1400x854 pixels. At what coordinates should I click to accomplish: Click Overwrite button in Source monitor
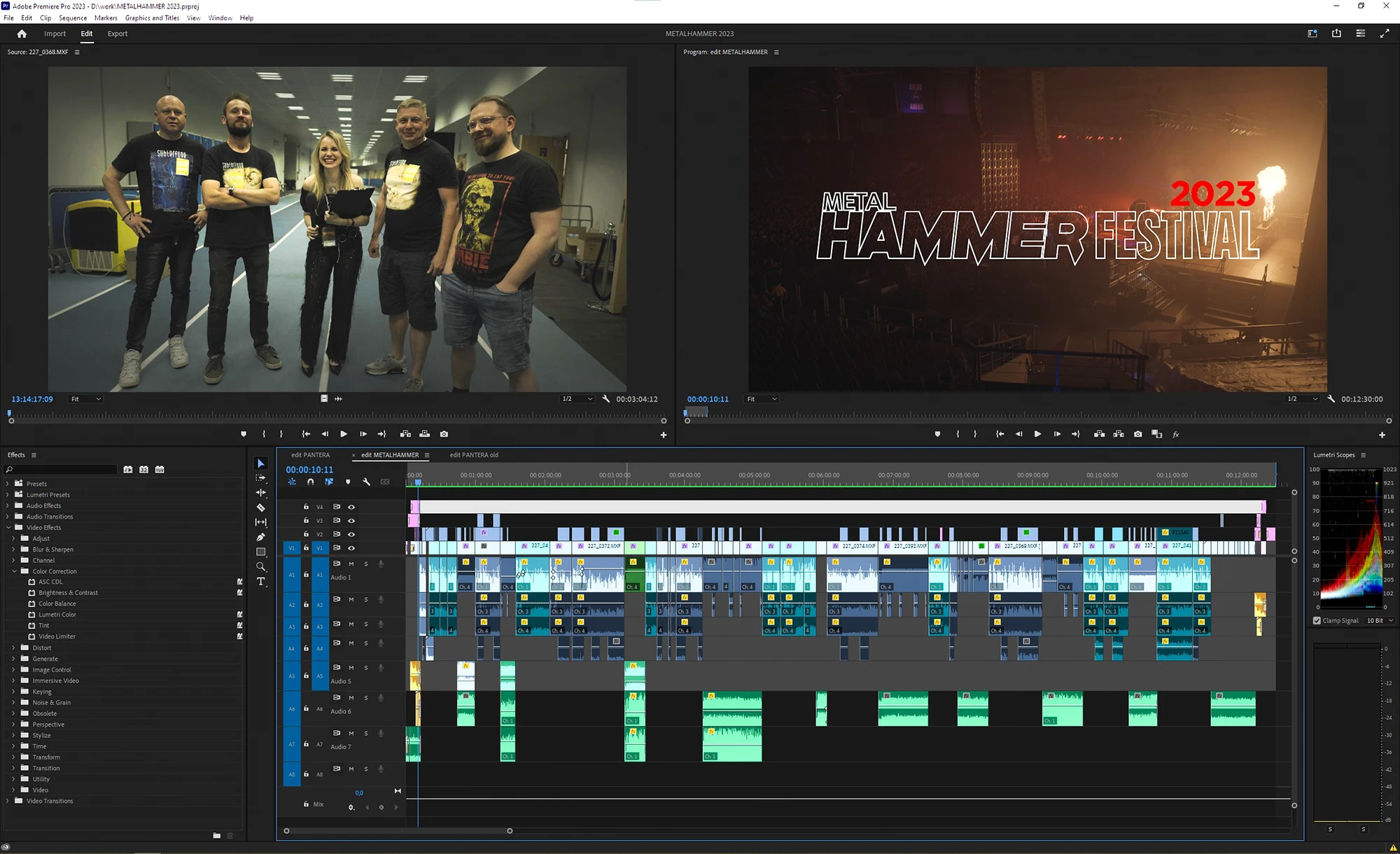[425, 434]
